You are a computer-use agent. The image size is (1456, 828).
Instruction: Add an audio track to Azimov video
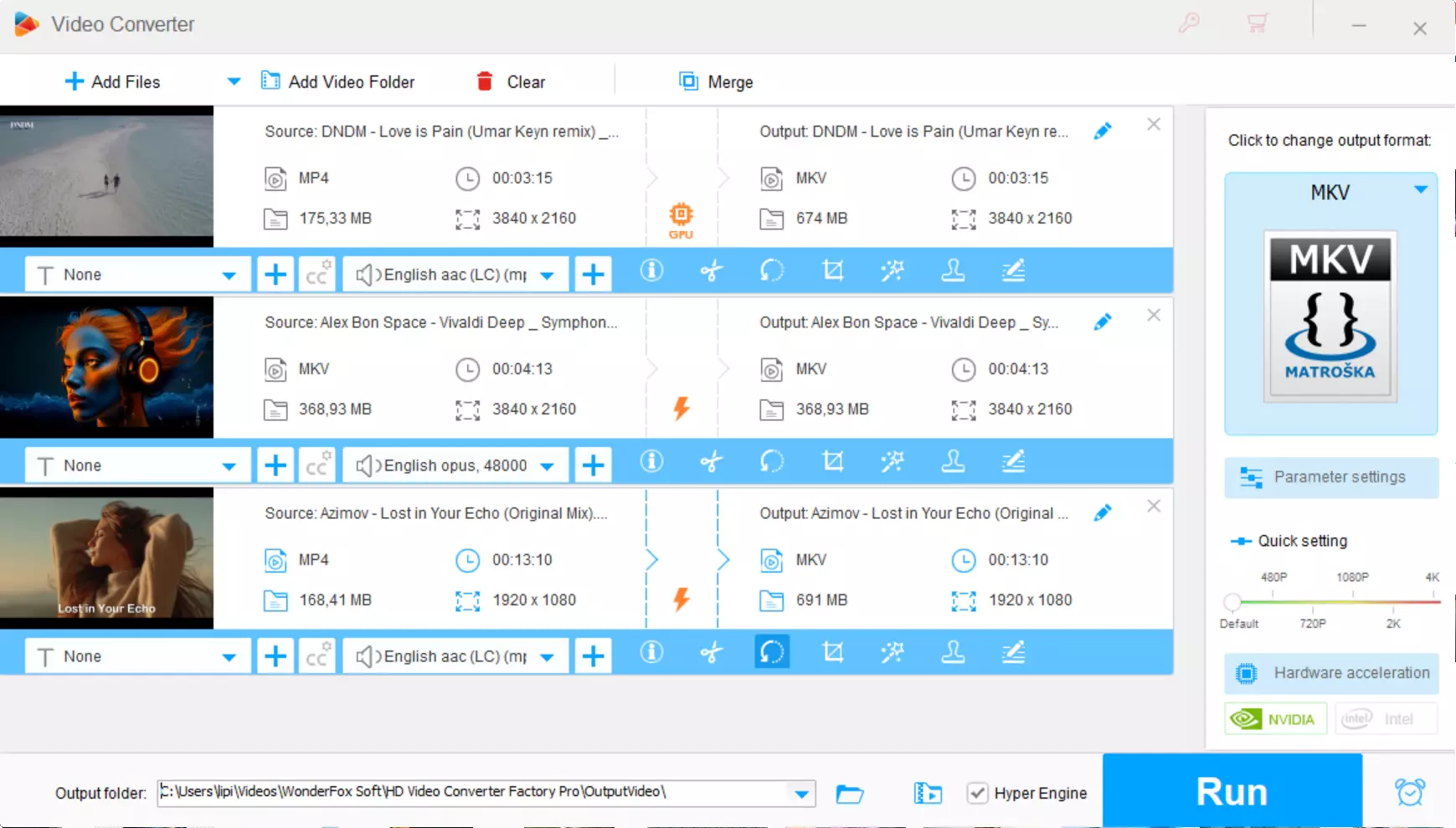coord(593,656)
